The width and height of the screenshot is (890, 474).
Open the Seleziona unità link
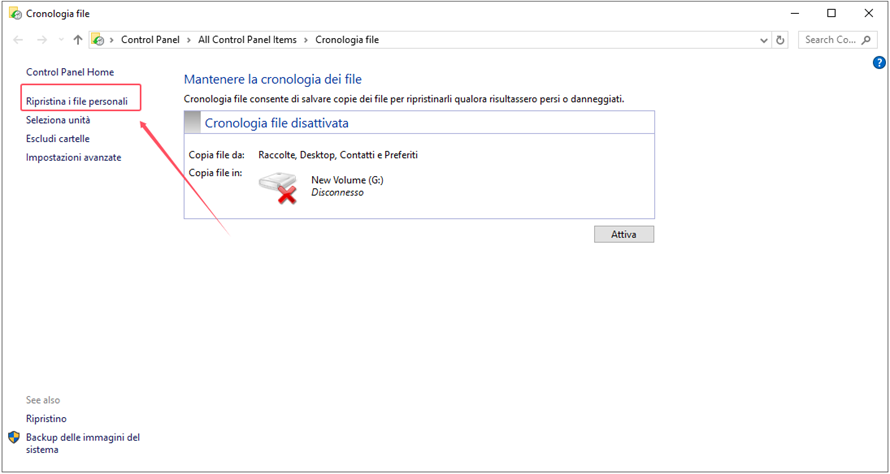coord(65,120)
